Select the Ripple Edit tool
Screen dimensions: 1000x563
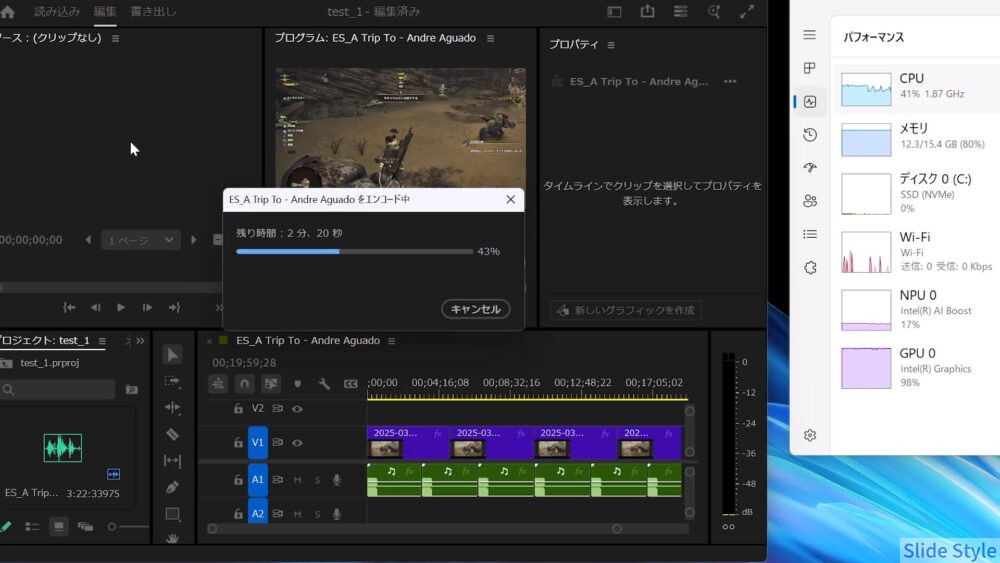173,407
